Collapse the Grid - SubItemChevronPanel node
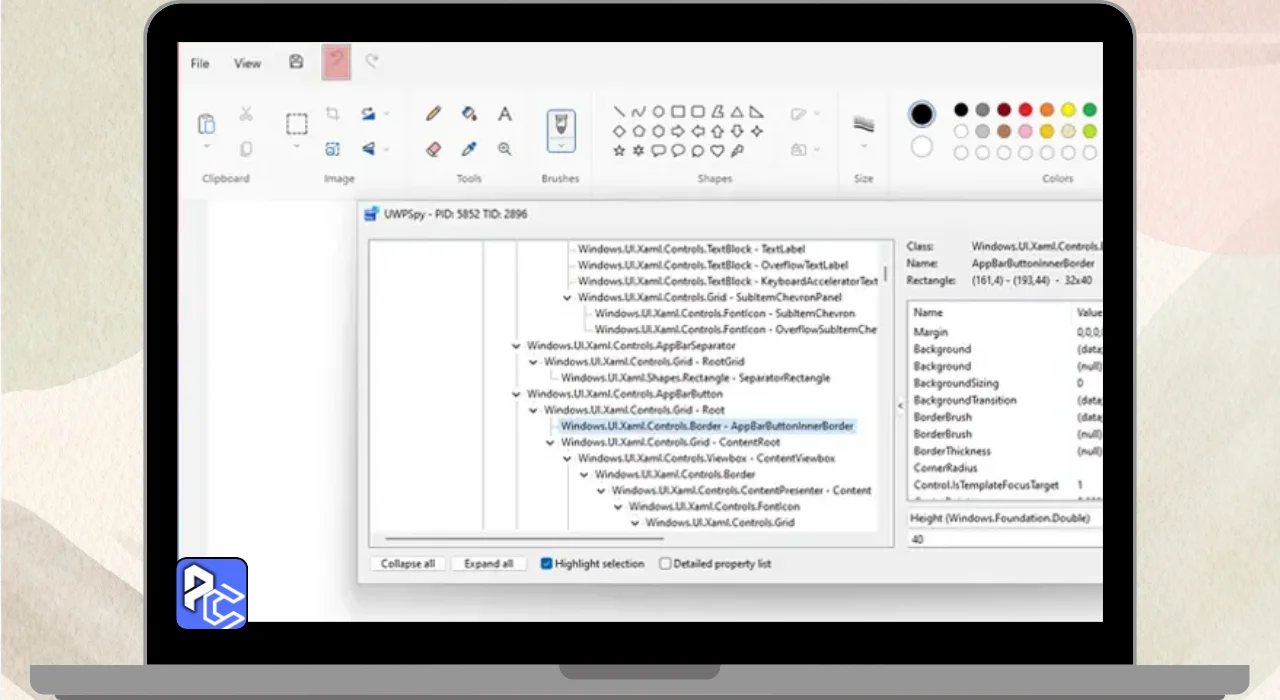The height and width of the screenshot is (700, 1280). (x=568, y=298)
